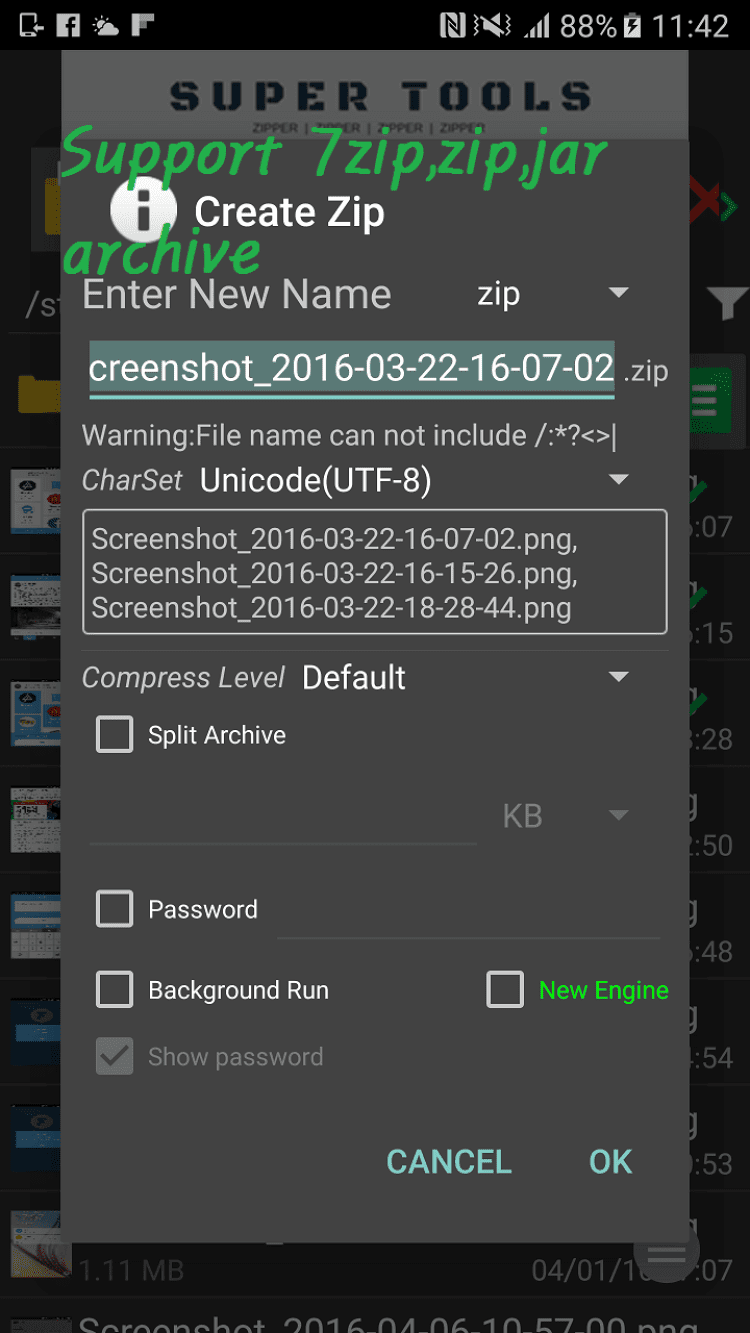Tap the battery icon in status bar
750x1333 pixels.
pyautogui.click(x=632, y=25)
